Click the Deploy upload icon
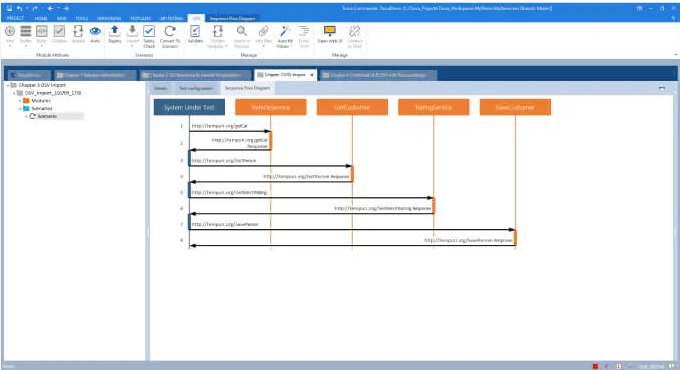This screenshot has width=680, height=370. 114,30
